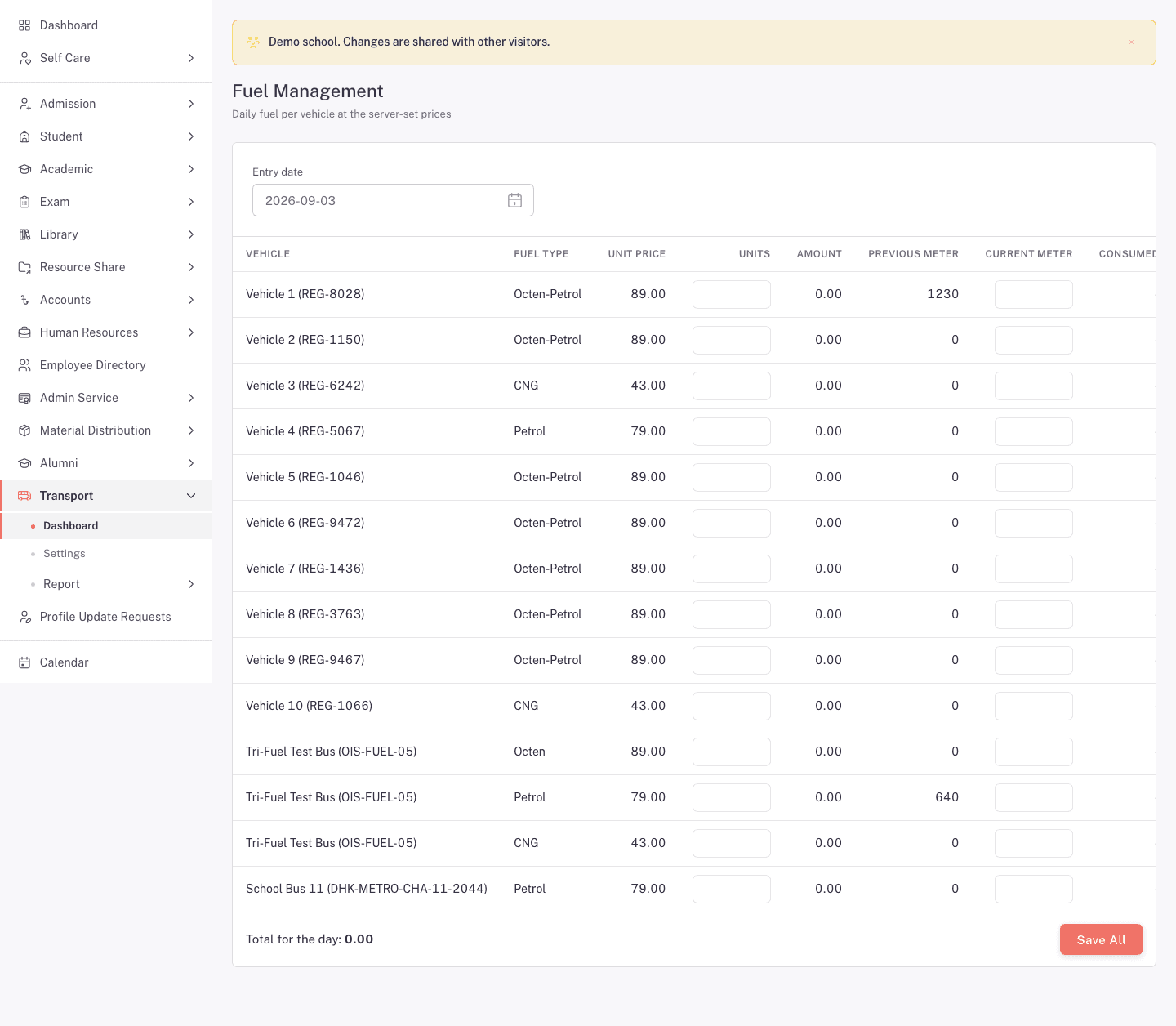Screen dimensions: 1176x1026
Task: Click Units field for Vehicle 6 (REG-9472)
Action: click(732, 523)
